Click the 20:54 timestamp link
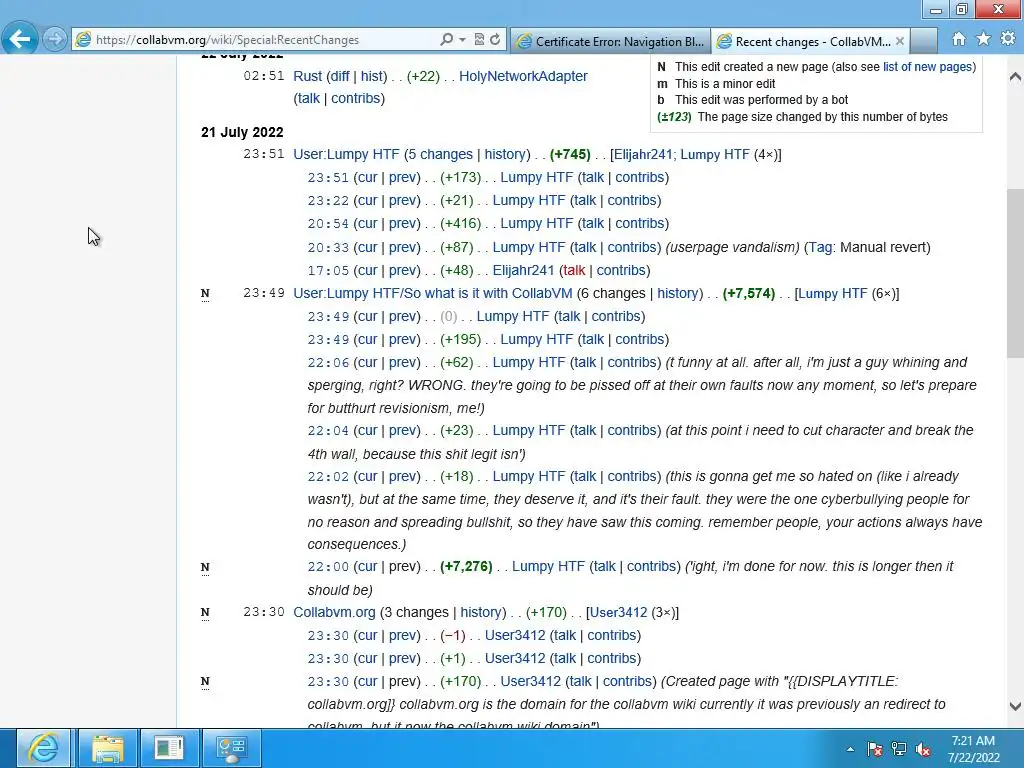 pos(328,223)
